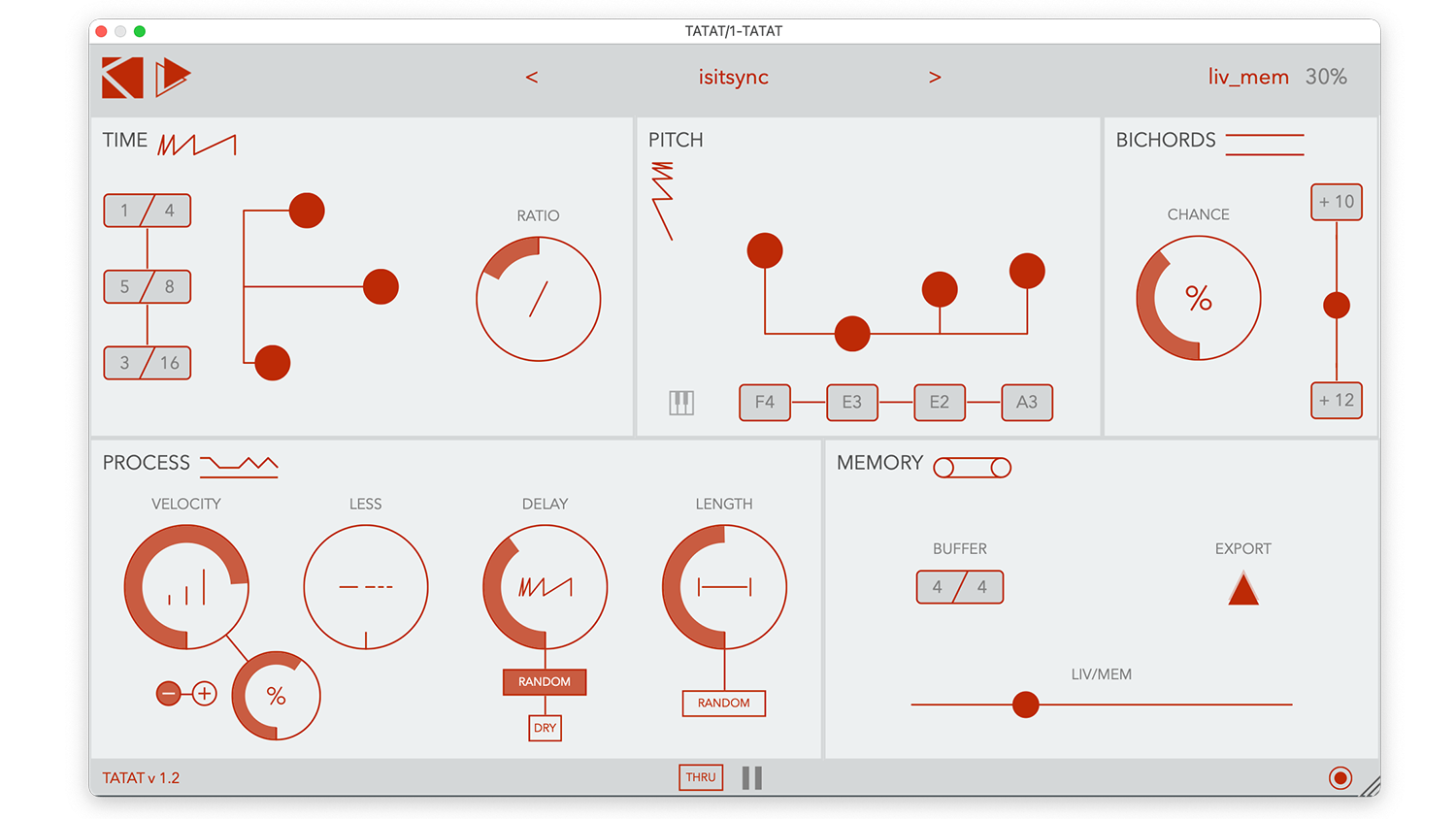Click the A3 pitch probability handle
The image size is (1456, 819).
coord(1027,271)
